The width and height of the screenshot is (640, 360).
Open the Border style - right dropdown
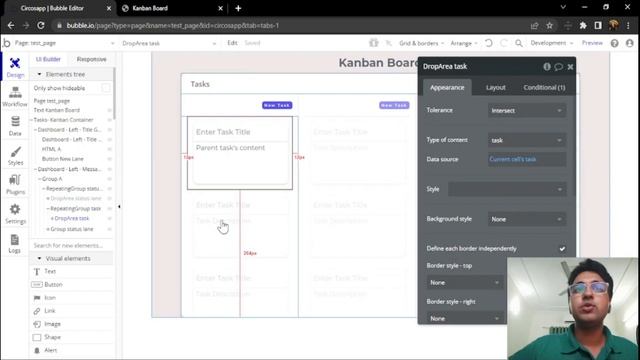(x=464, y=318)
